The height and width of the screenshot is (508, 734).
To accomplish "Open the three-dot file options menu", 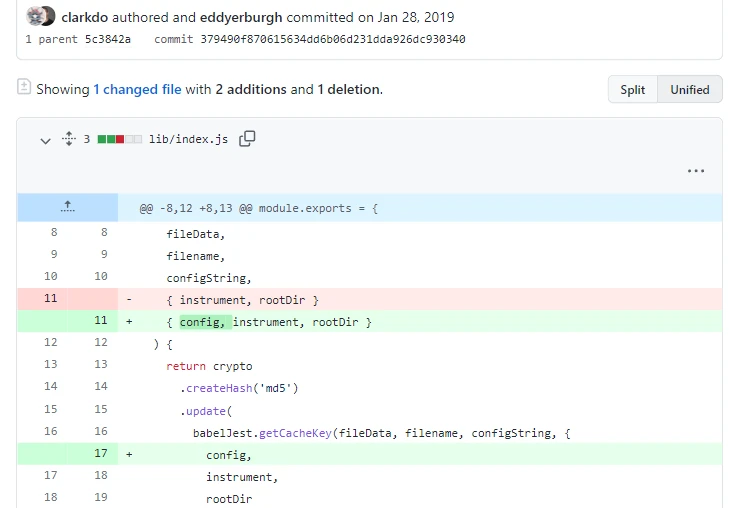I will (696, 171).
